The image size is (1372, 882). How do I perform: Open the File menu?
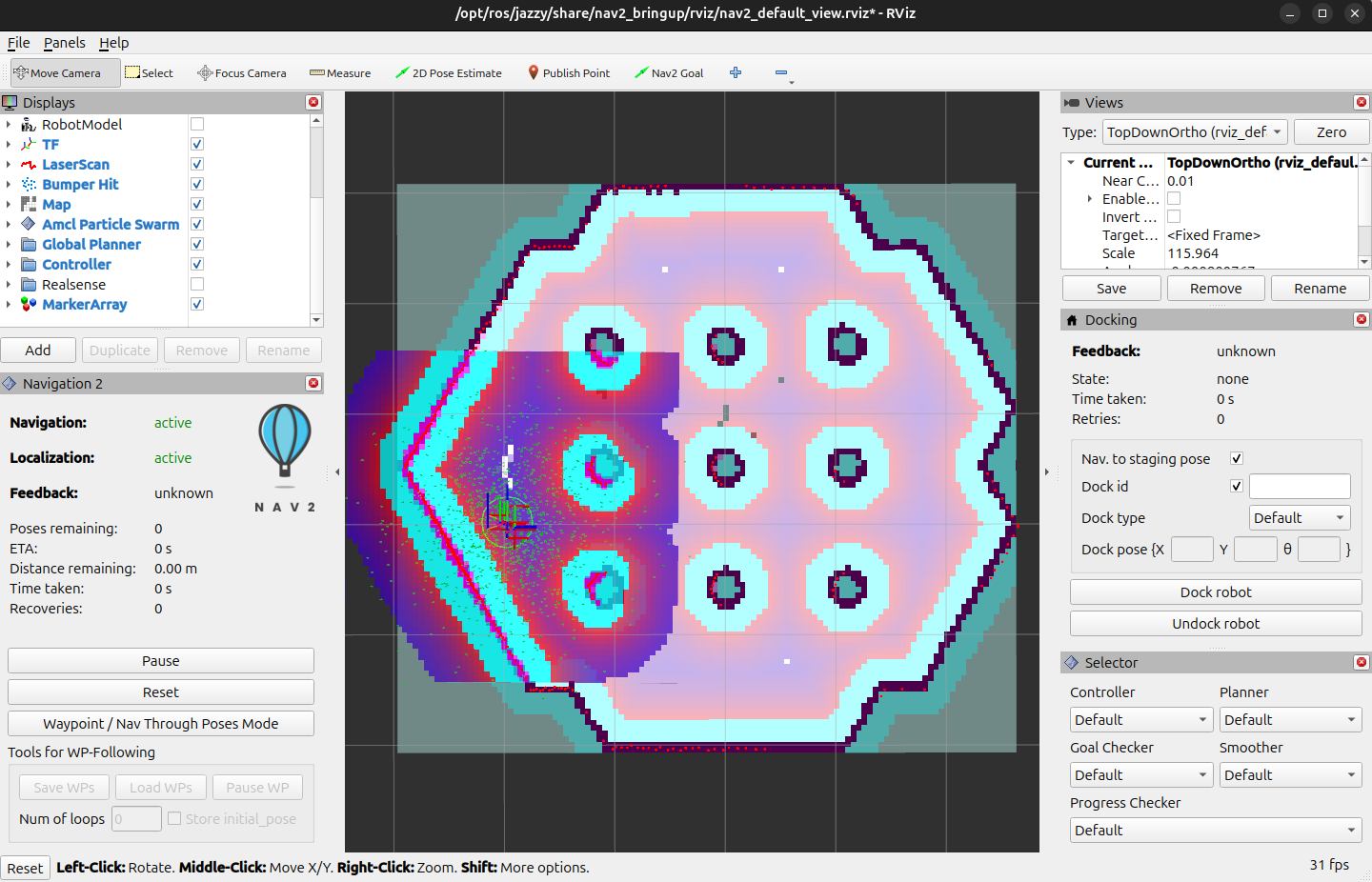[18, 43]
